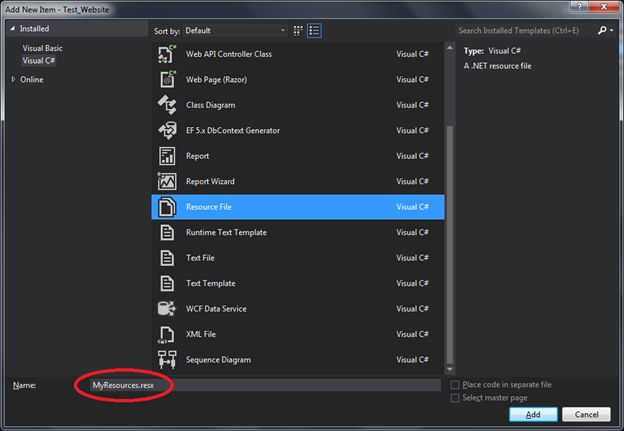Choose the EF 5.x DbContext Generator icon
The width and height of the screenshot is (624, 431).
point(167,130)
